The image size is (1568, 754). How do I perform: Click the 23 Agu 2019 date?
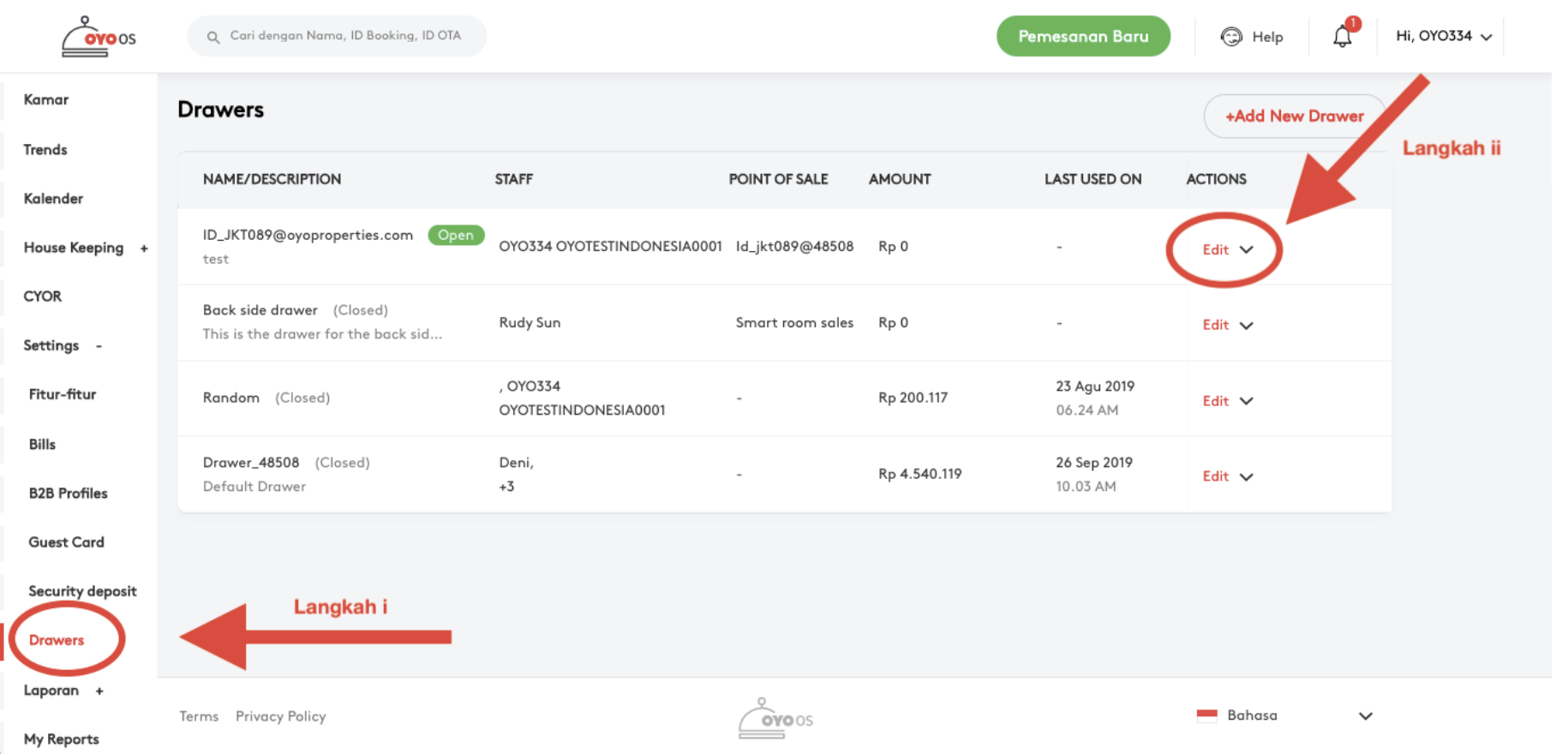[1095, 386]
